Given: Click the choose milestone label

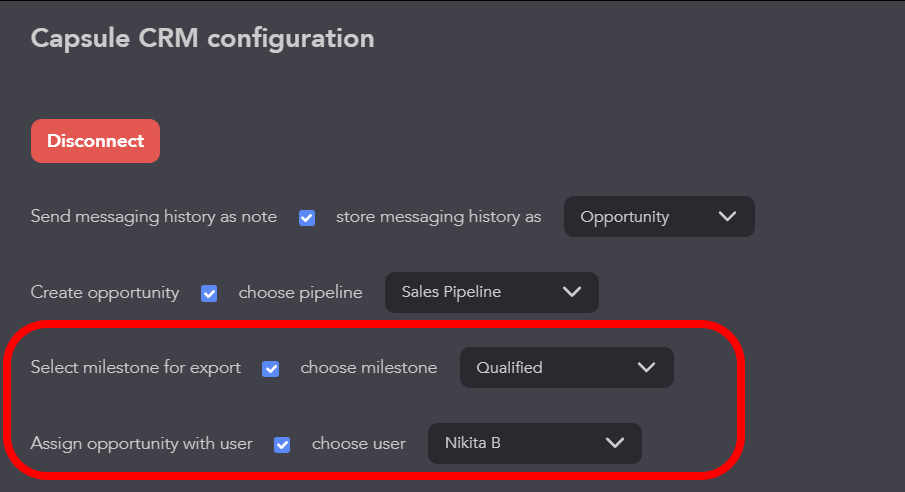Looking at the screenshot, I should (x=368, y=368).
